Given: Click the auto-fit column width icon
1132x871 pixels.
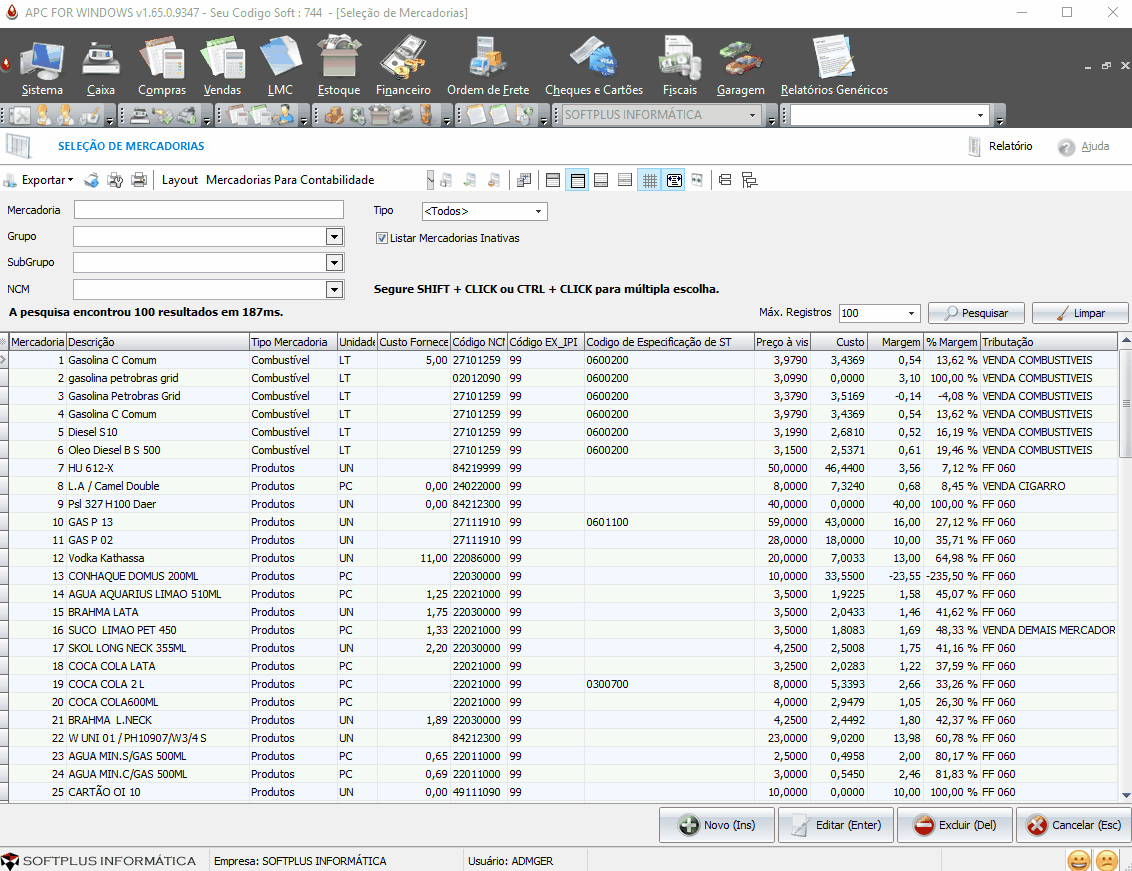Looking at the screenshot, I should [x=674, y=181].
